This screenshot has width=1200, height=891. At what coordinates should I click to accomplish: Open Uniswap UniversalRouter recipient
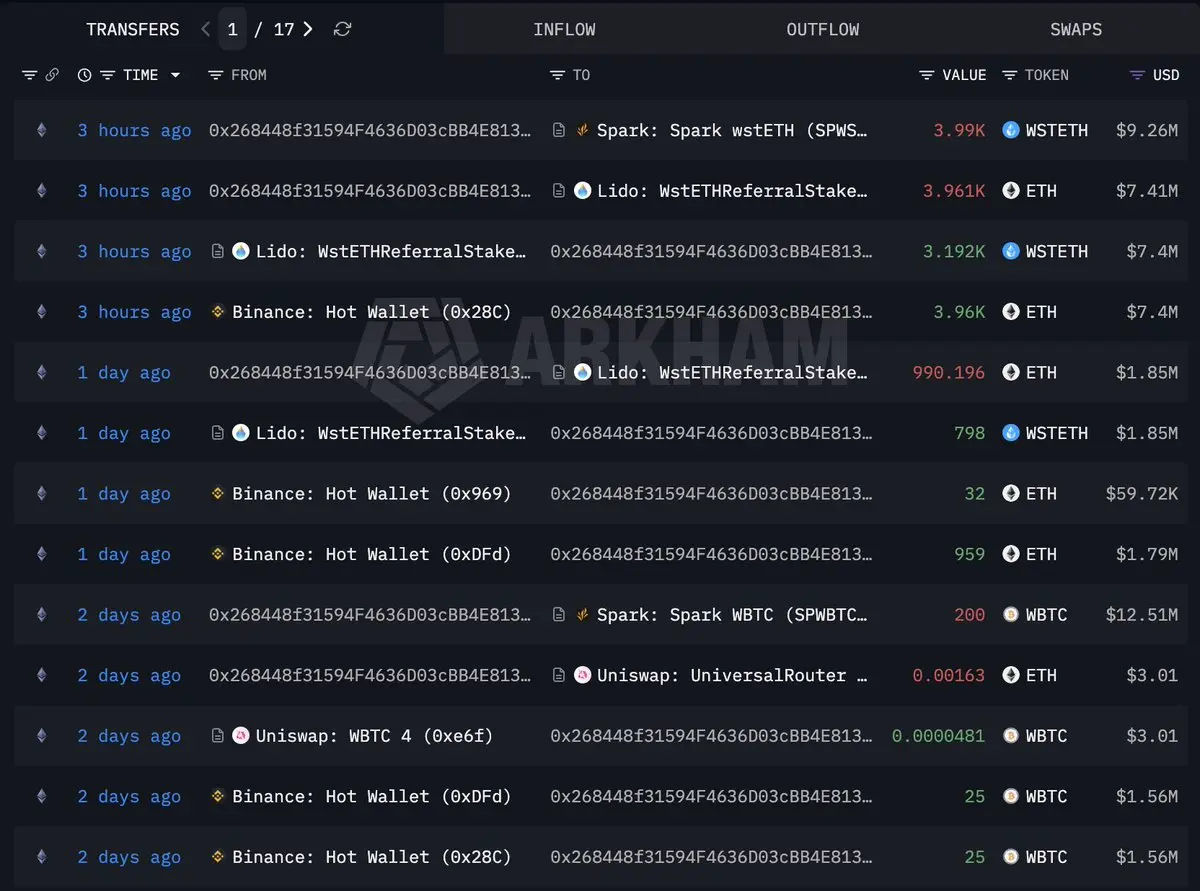pyautogui.click(x=732, y=675)
